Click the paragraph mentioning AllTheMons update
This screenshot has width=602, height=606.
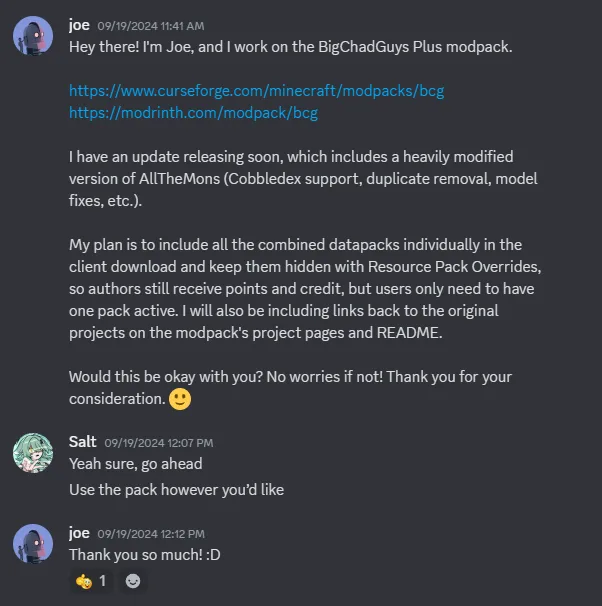pyautogui.click(x=290, y=178)
